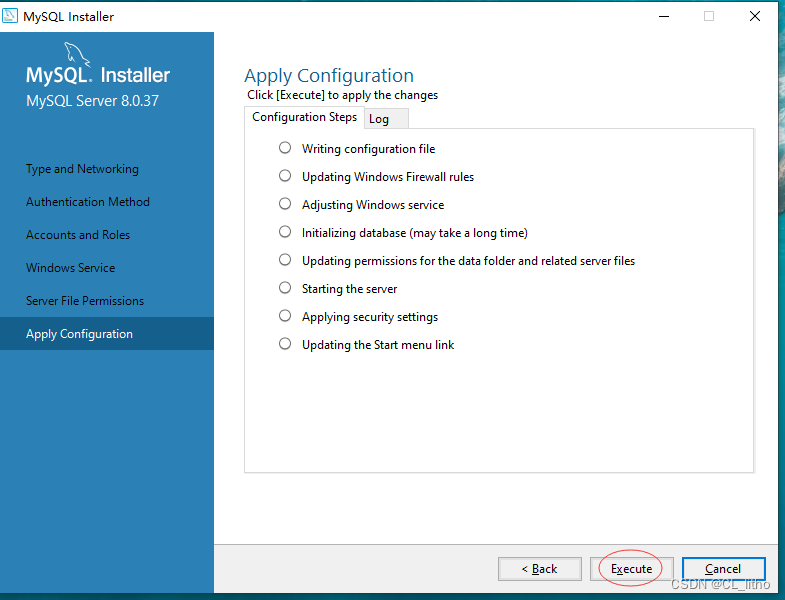Click the Updating the Start menu link circle

click(x=285, y=344)
